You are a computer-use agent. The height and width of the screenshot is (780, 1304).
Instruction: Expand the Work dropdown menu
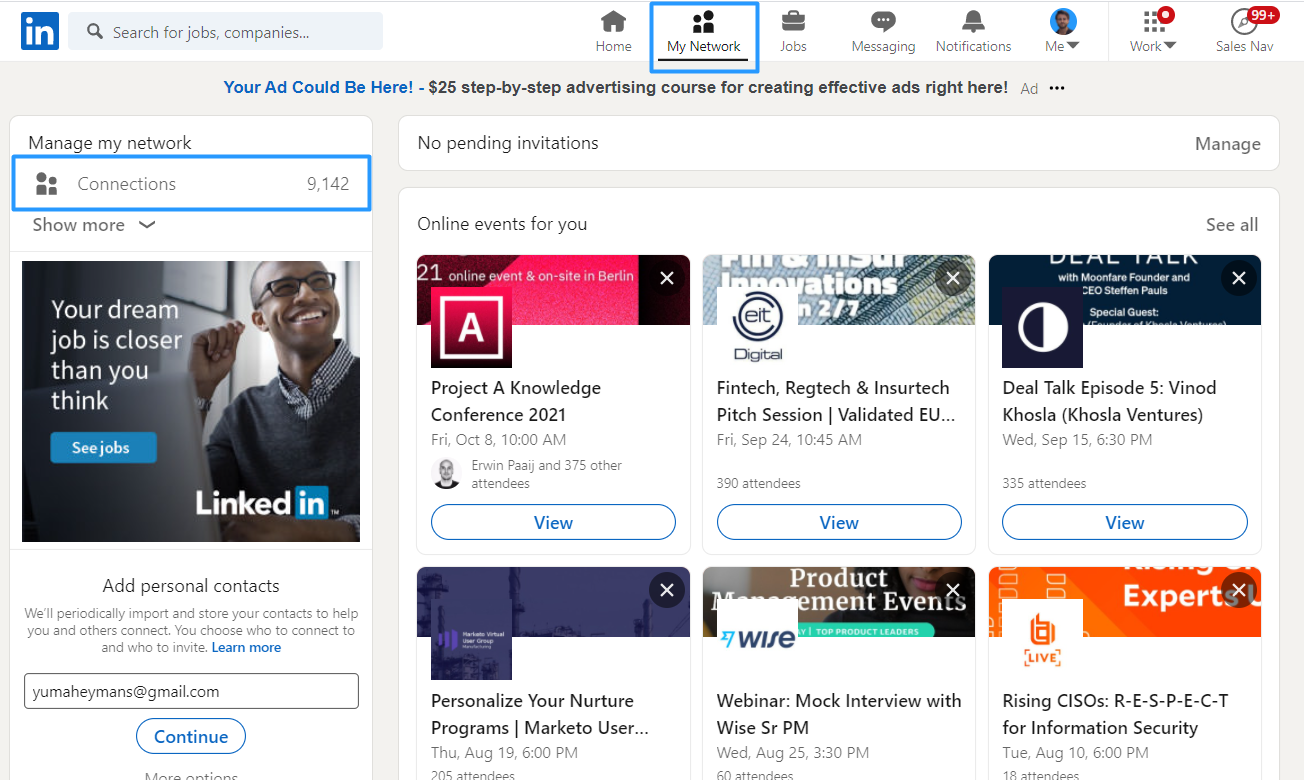(x=1152, y=31)
